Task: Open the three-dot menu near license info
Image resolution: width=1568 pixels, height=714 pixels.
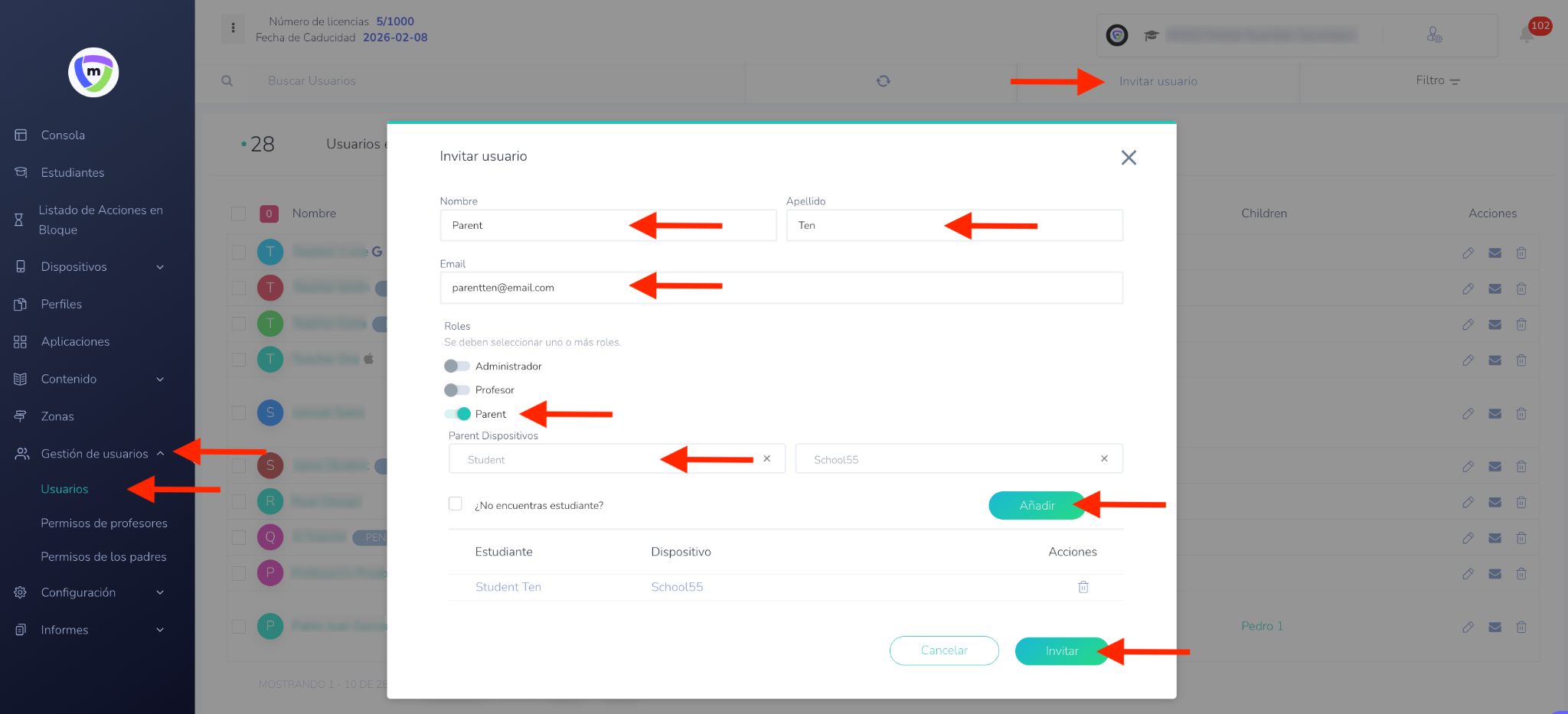Action: coord(234,28)
